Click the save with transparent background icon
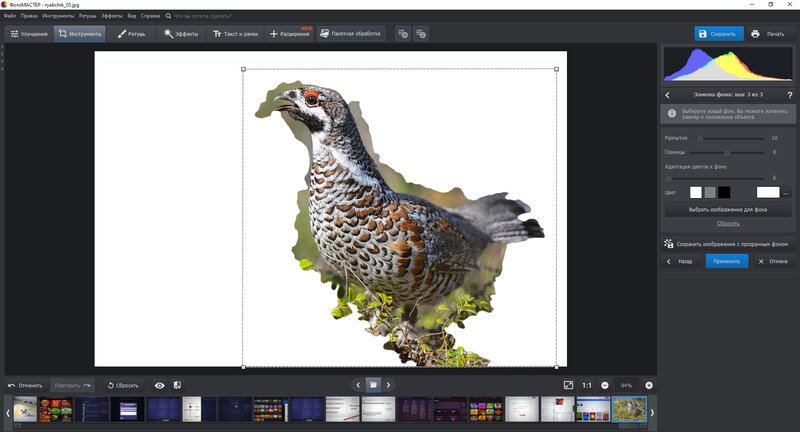The height and width of the screenshot is (432, 800). coord(668,244)
